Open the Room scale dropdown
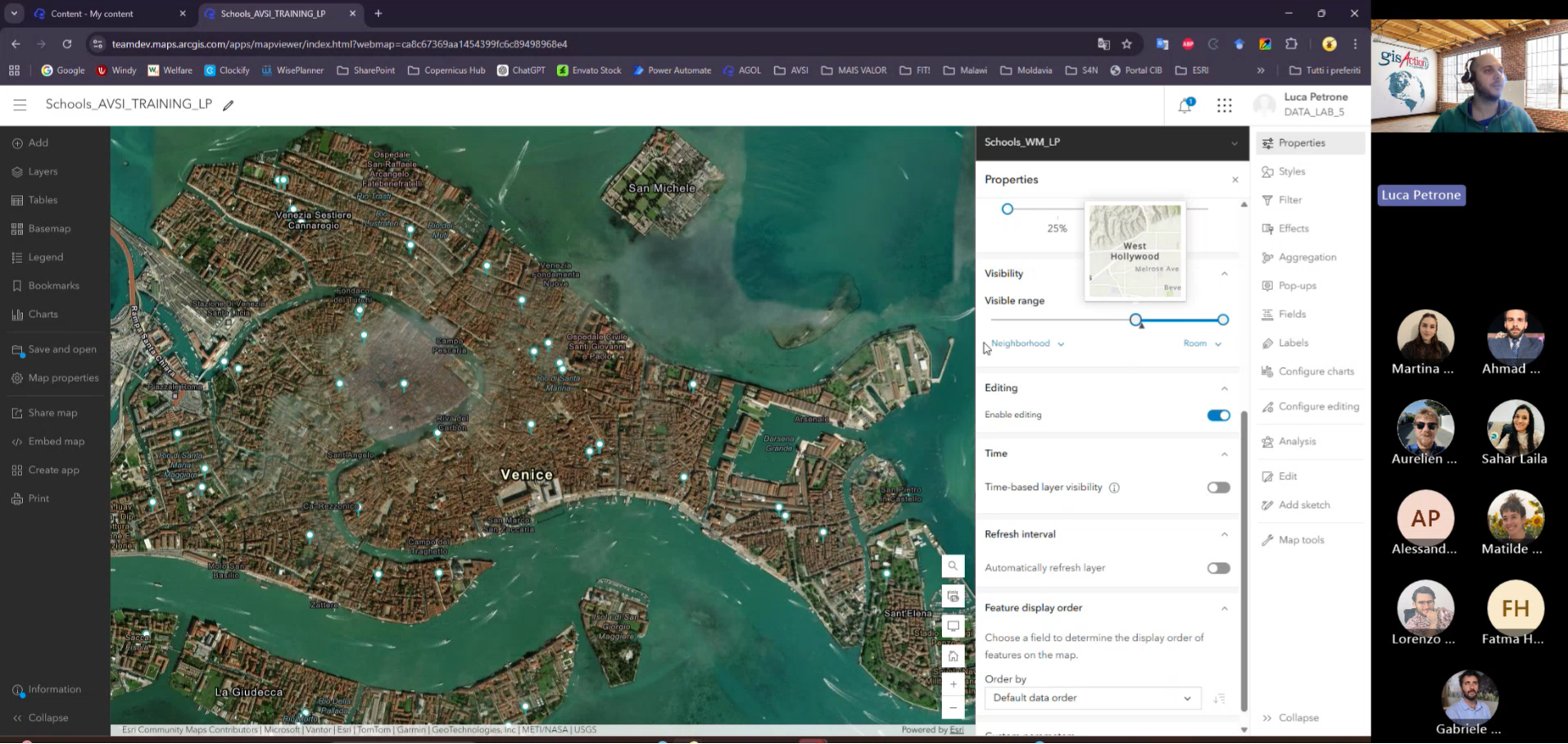1568x744 pixels. click(1202, 343)
